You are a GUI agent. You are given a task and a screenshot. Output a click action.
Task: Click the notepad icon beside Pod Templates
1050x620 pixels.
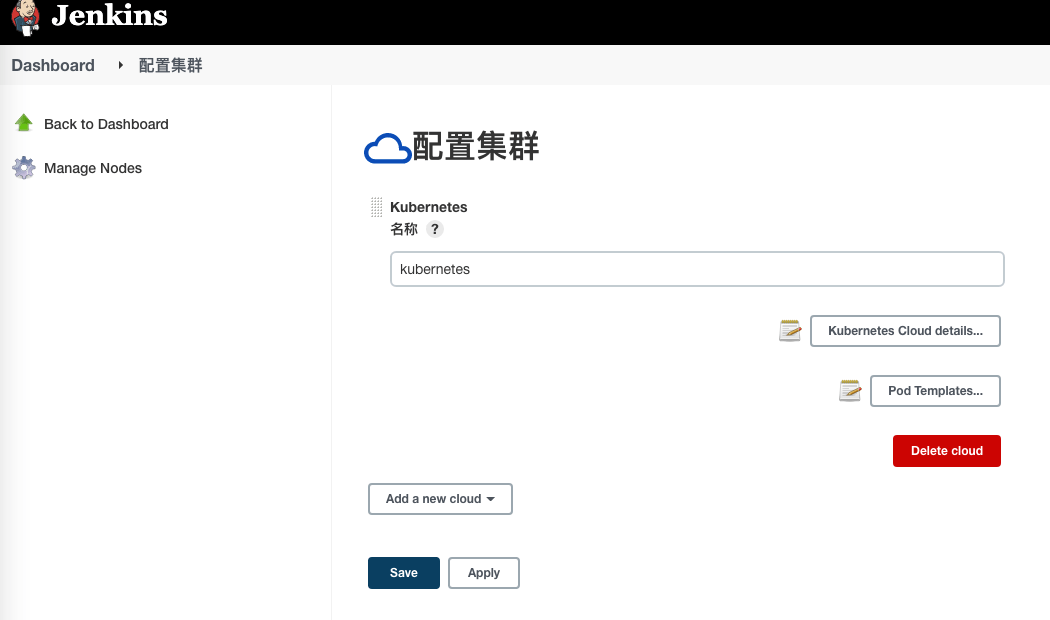pyautogui.click(x=850, y=391)
